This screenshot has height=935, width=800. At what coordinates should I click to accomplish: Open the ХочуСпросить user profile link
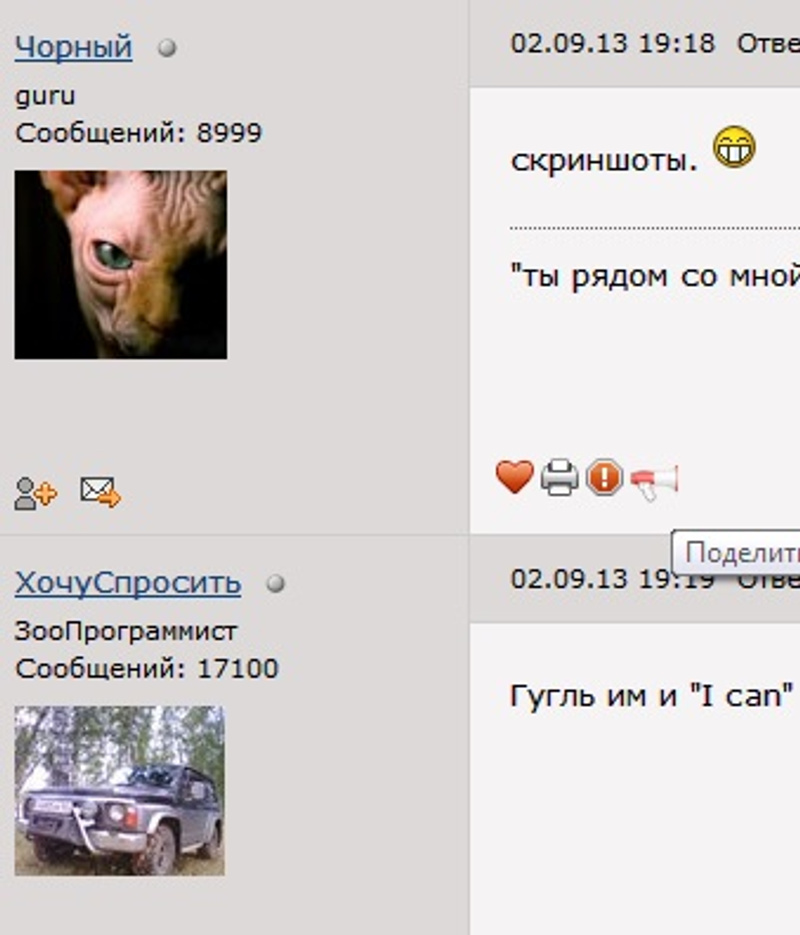[x=128, y=583]
